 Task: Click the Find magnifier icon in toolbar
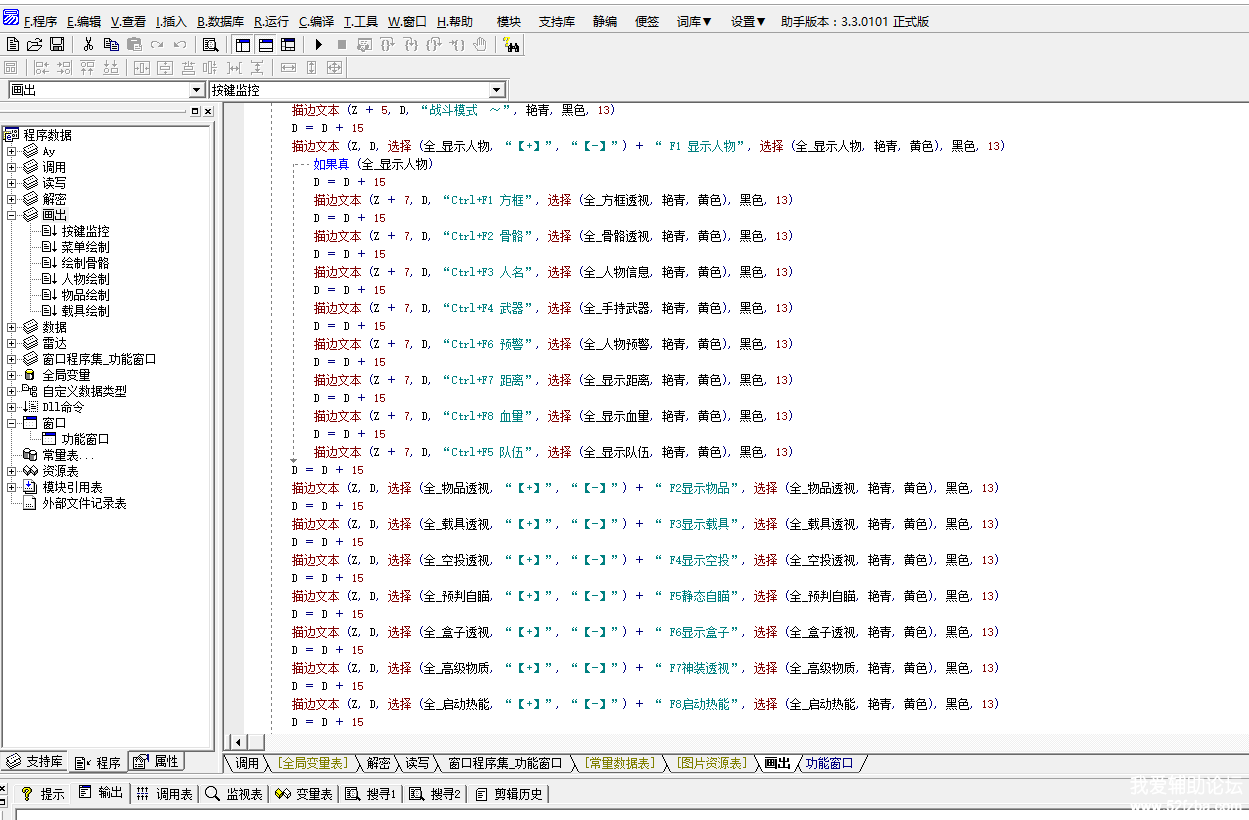pos(210,44)
